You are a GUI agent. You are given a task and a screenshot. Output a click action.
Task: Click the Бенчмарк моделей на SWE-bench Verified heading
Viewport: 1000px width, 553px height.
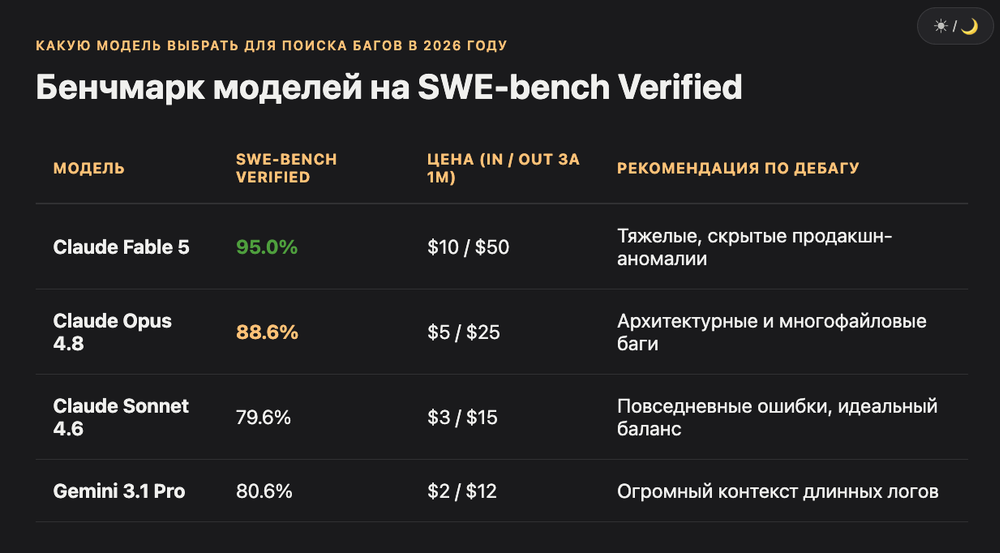(x=389, y=87)
